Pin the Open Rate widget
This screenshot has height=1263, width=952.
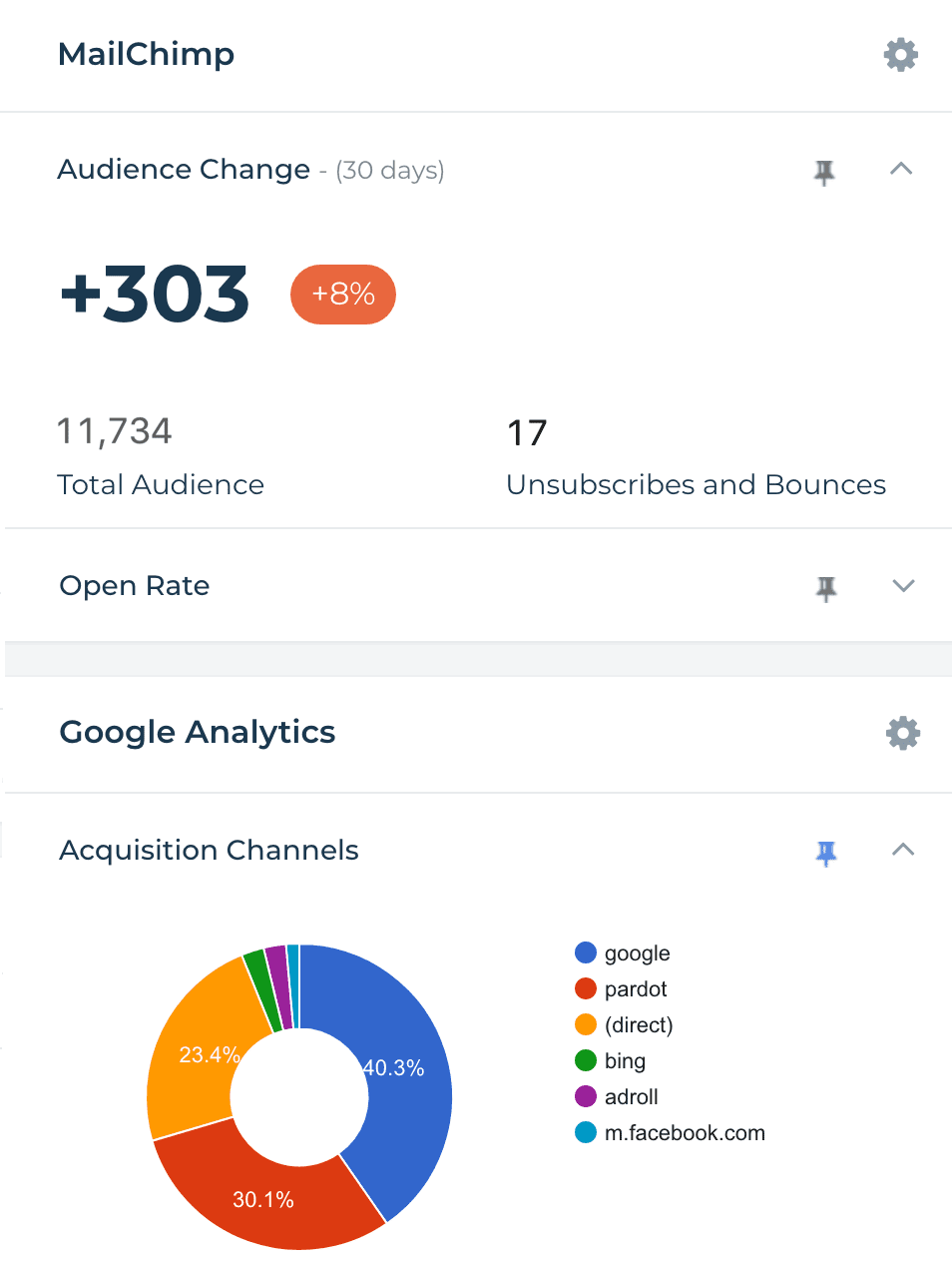826,588
